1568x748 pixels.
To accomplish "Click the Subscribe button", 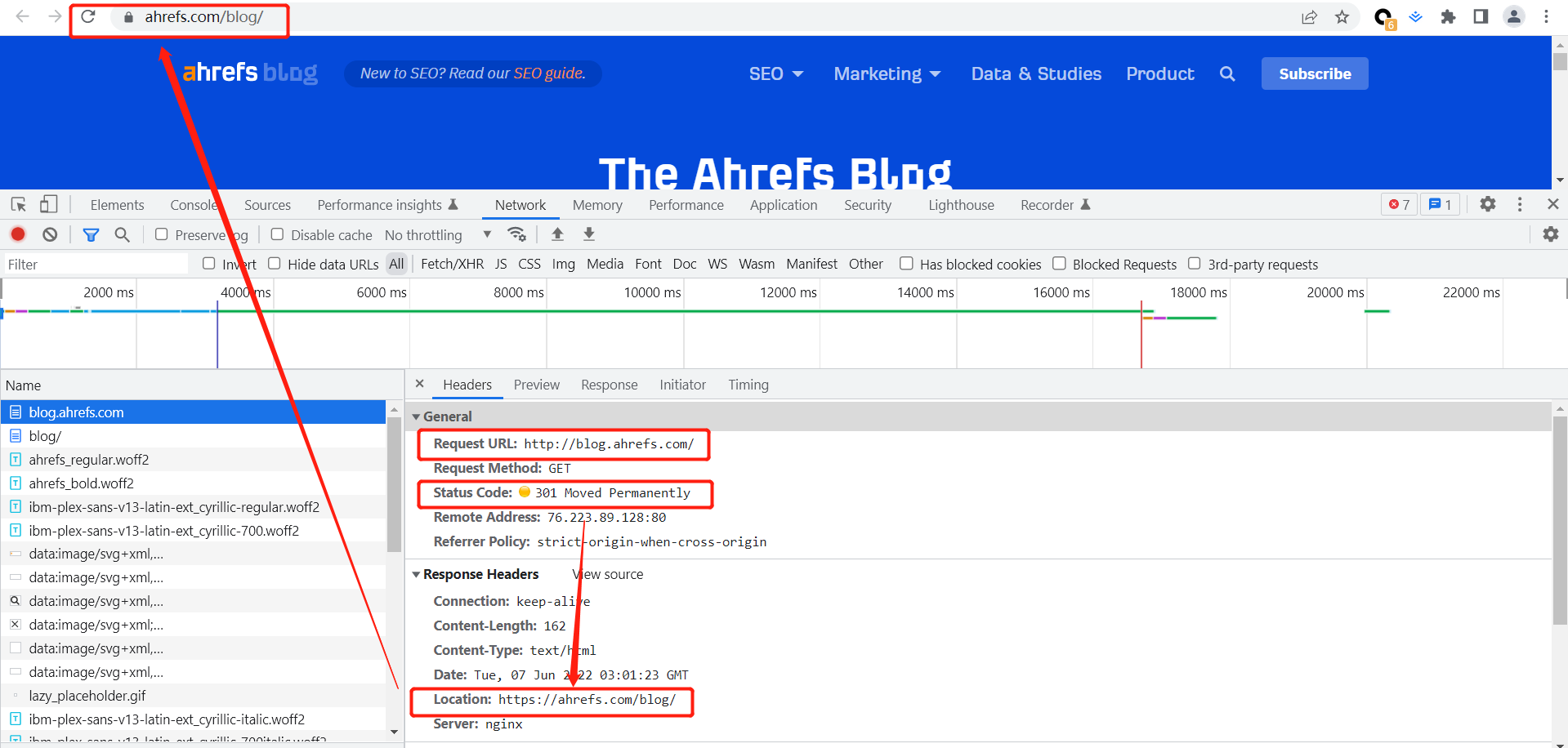I will coord(1315,73).
